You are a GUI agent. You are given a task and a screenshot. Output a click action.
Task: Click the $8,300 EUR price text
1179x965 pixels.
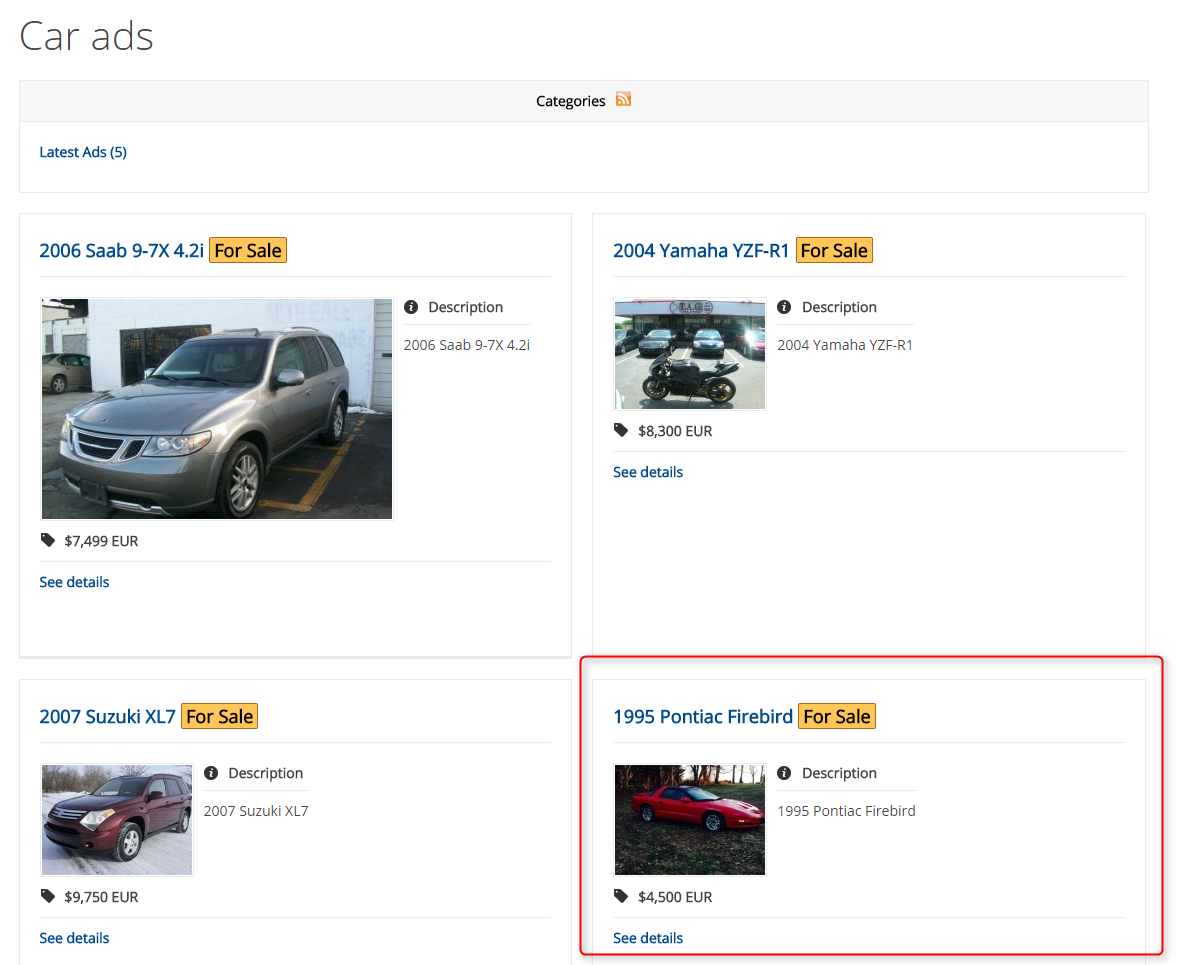click(675, 431)
